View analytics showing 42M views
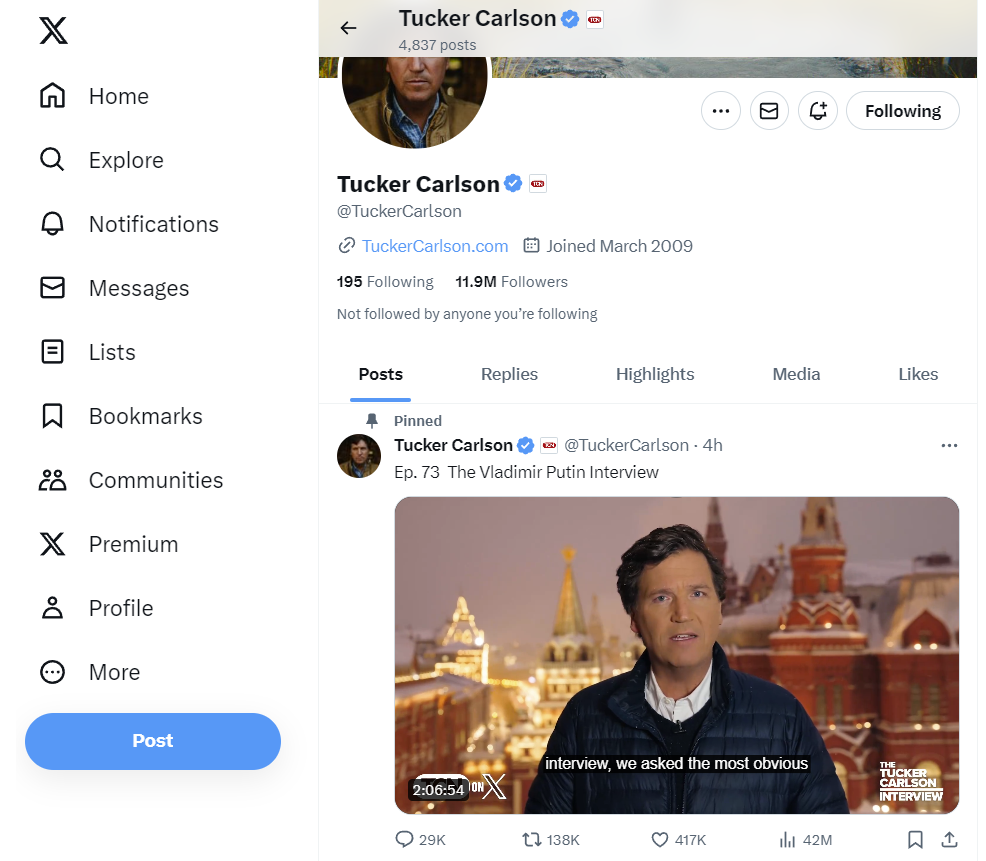 click(x=806, y=840)
